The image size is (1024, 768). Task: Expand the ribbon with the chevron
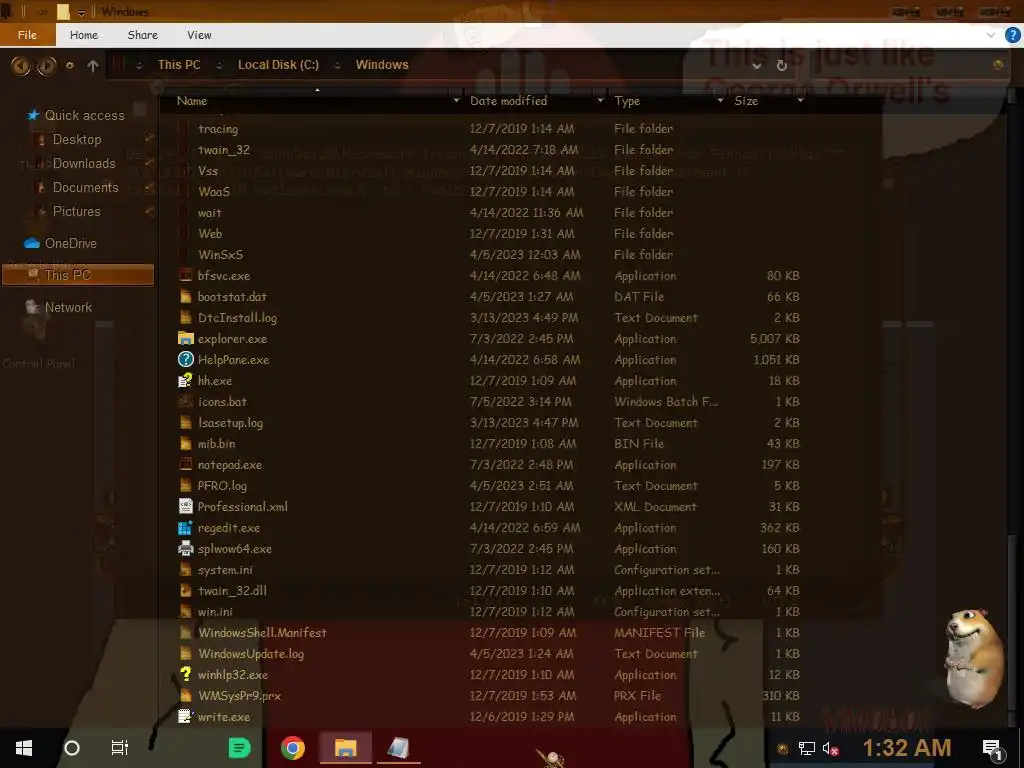(x=991, y=35)
